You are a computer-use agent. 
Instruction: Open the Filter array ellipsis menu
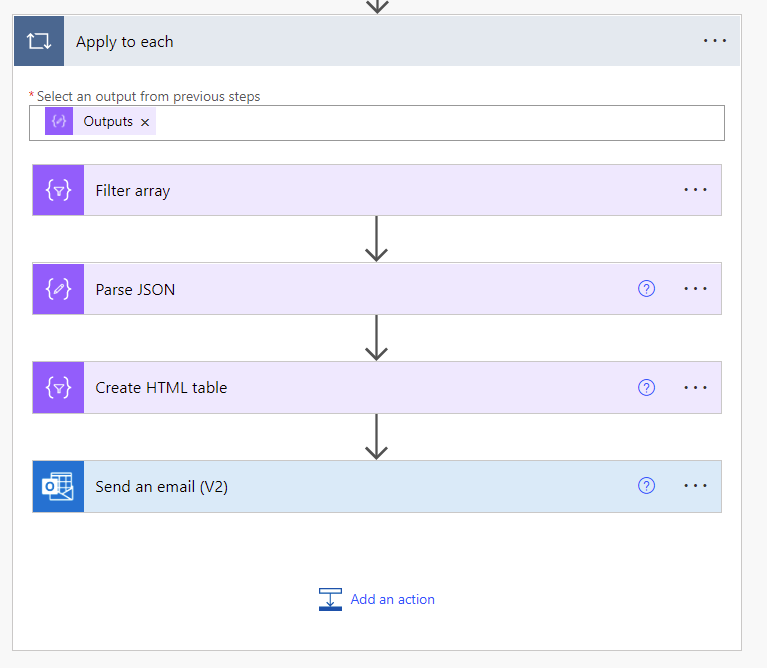[695, 190]
